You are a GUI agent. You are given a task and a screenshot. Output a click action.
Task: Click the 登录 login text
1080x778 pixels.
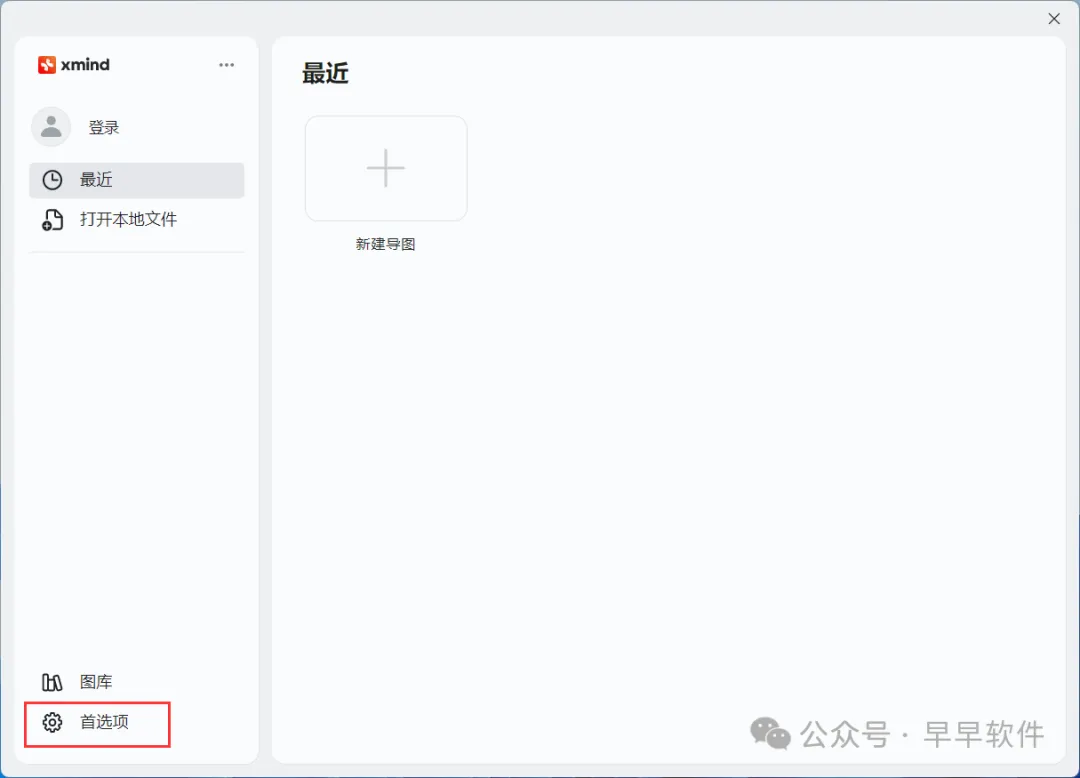click(104, 127)
